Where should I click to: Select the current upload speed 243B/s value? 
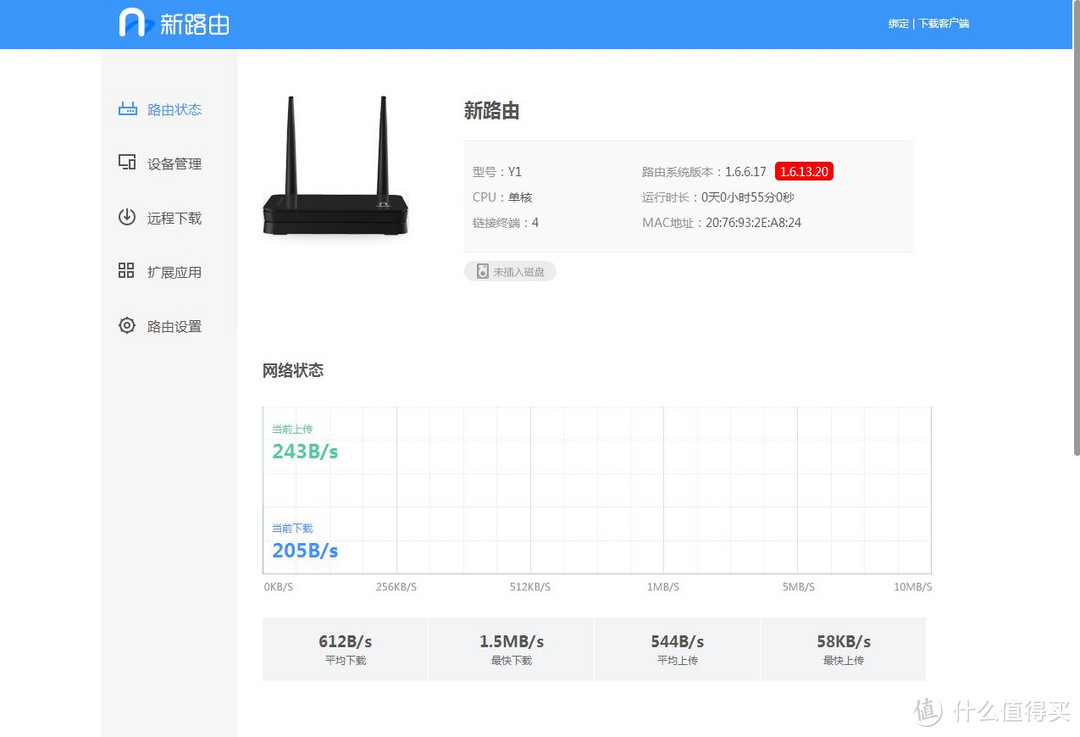(304, 452)
